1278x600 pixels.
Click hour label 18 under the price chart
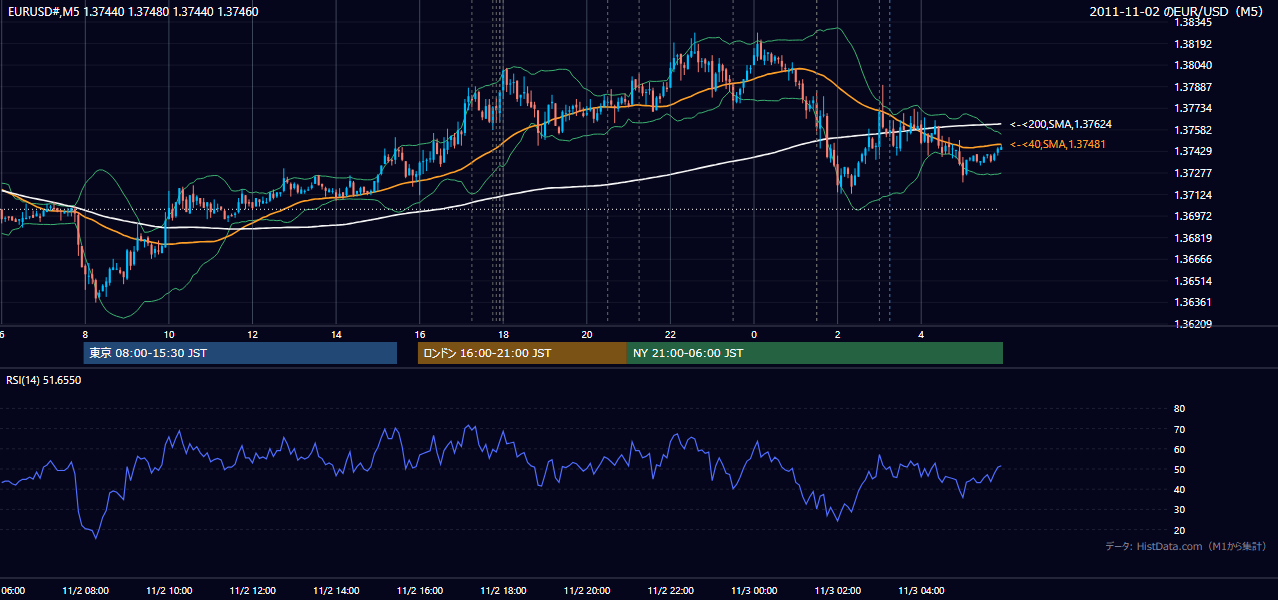click(x=503, y=335)
